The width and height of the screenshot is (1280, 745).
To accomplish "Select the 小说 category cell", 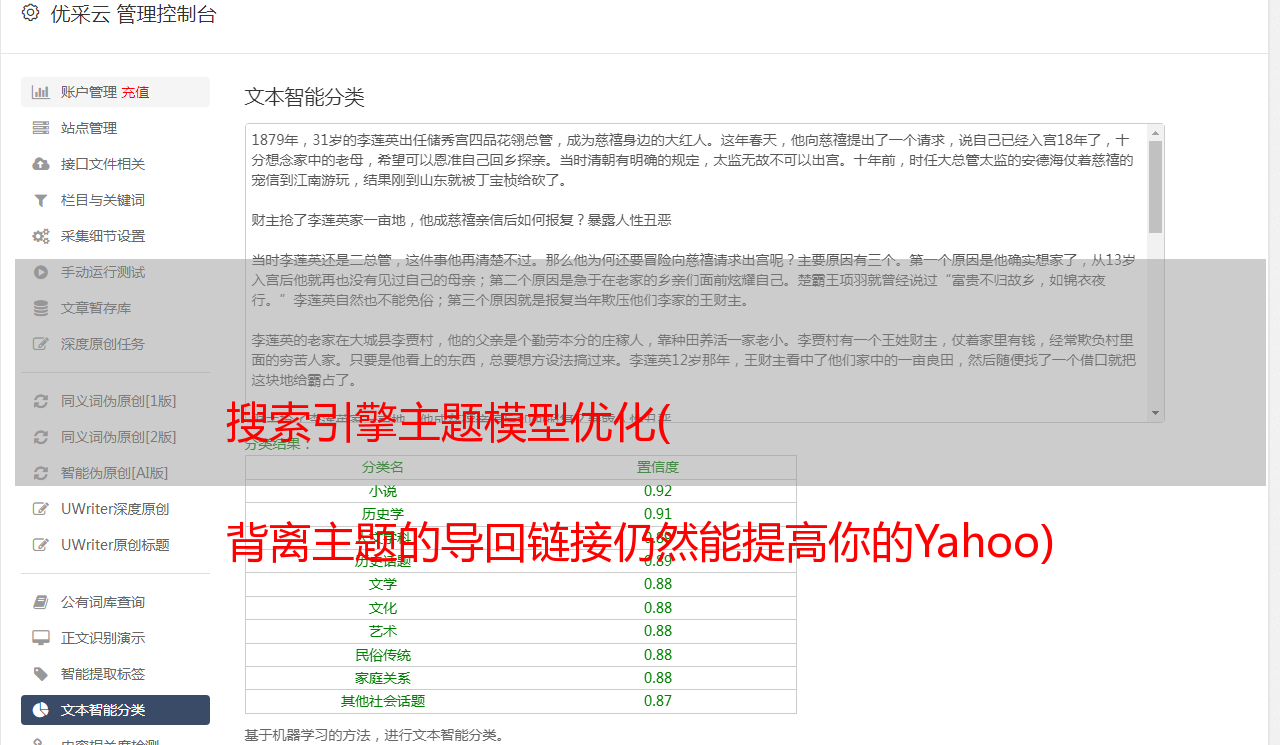I will click(x=383, y=491).
